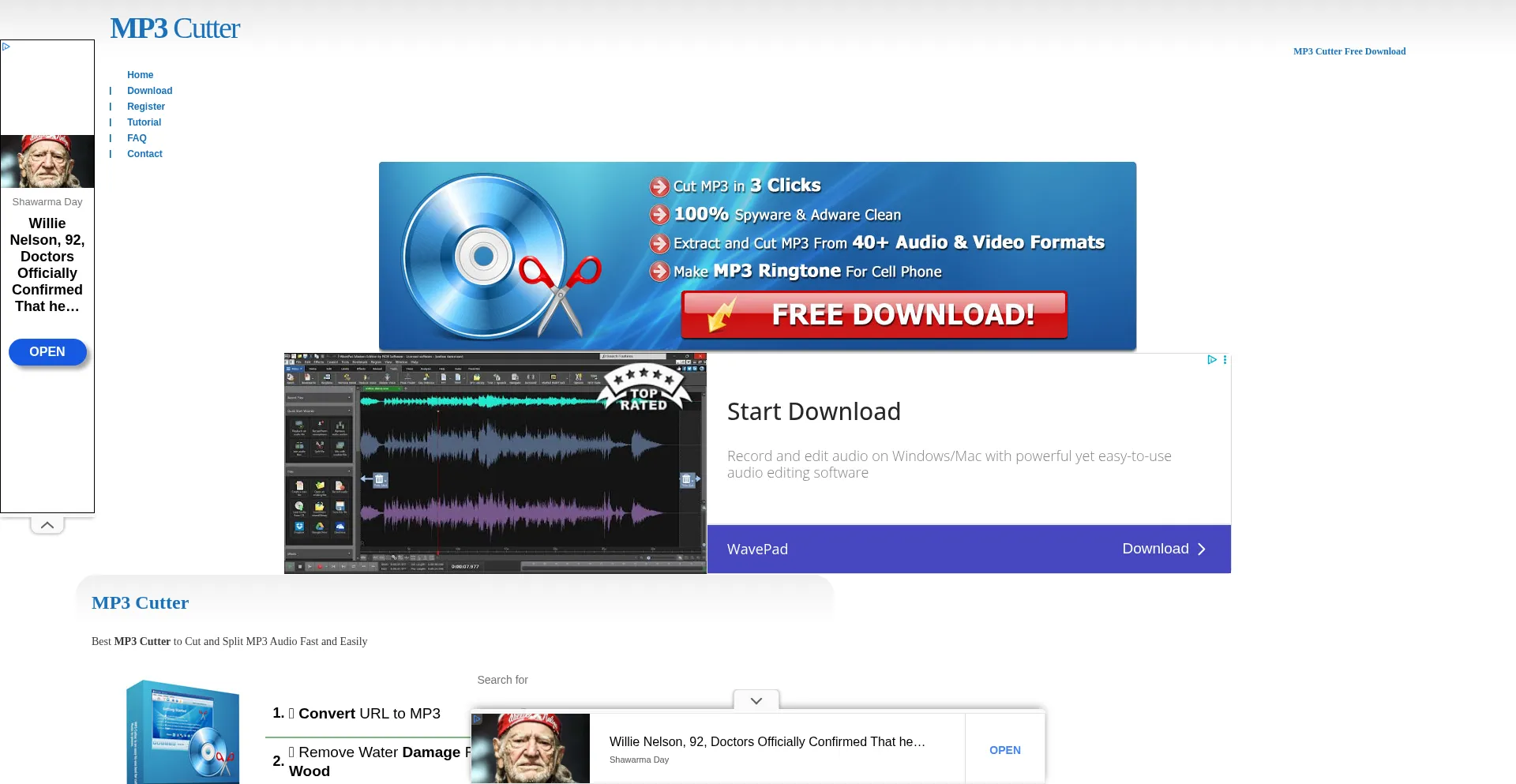
Task: Click the MP3 Cutter section heading
Action: (140, 602)
